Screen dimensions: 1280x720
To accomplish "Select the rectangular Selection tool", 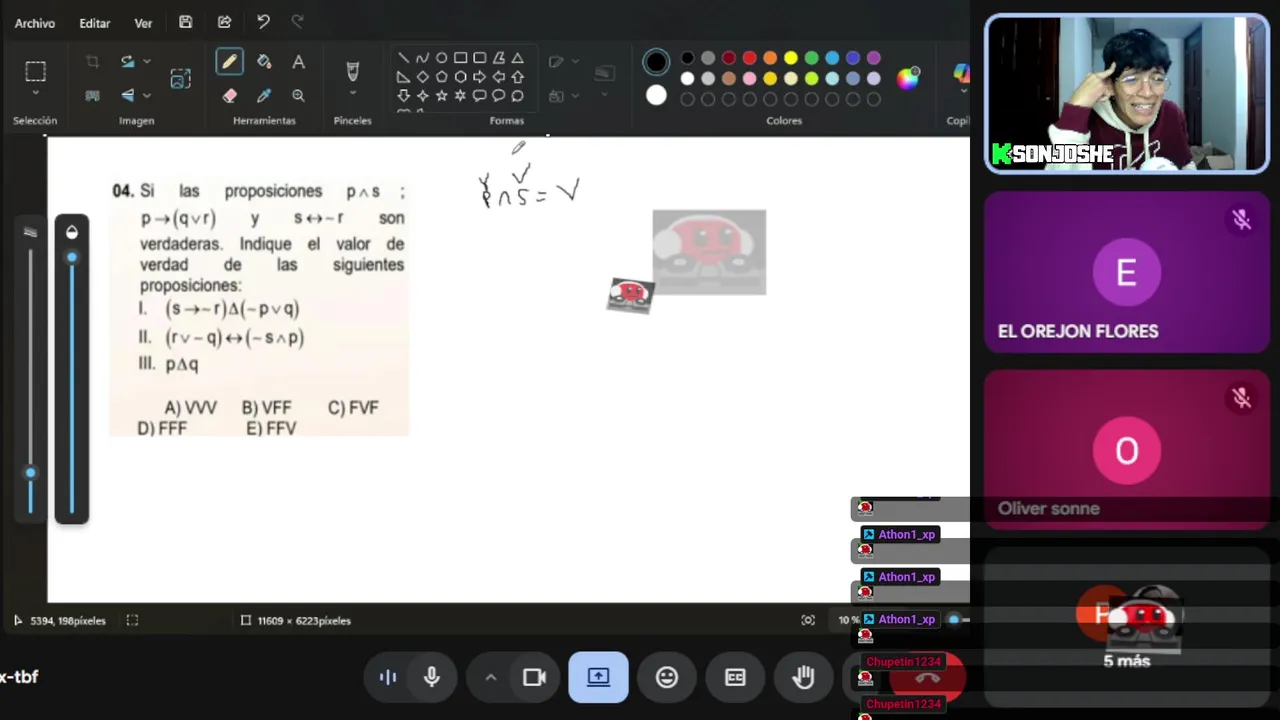I will [35, 71].
